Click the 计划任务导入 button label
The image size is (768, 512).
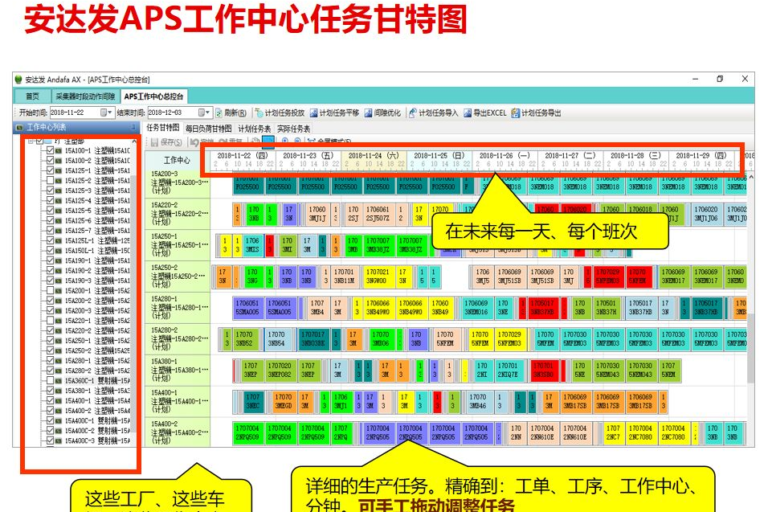click(x=438, y=113)
